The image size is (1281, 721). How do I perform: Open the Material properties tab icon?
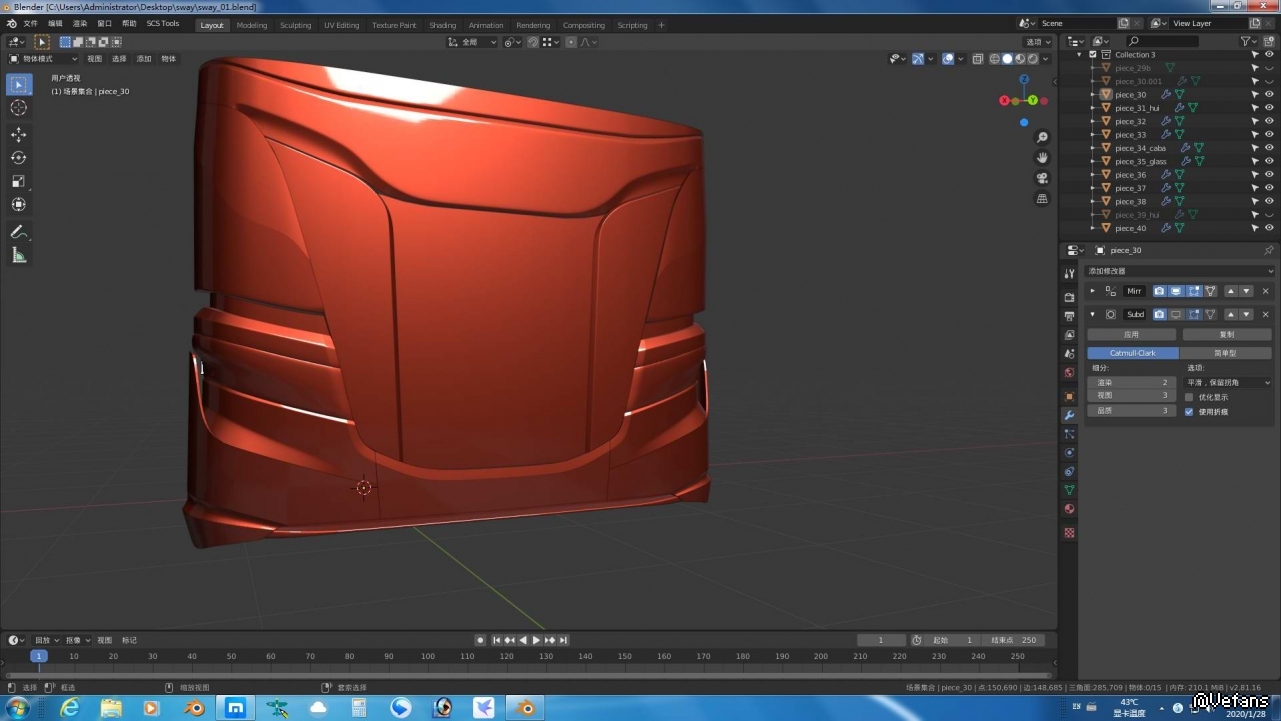click(1069, 510)
